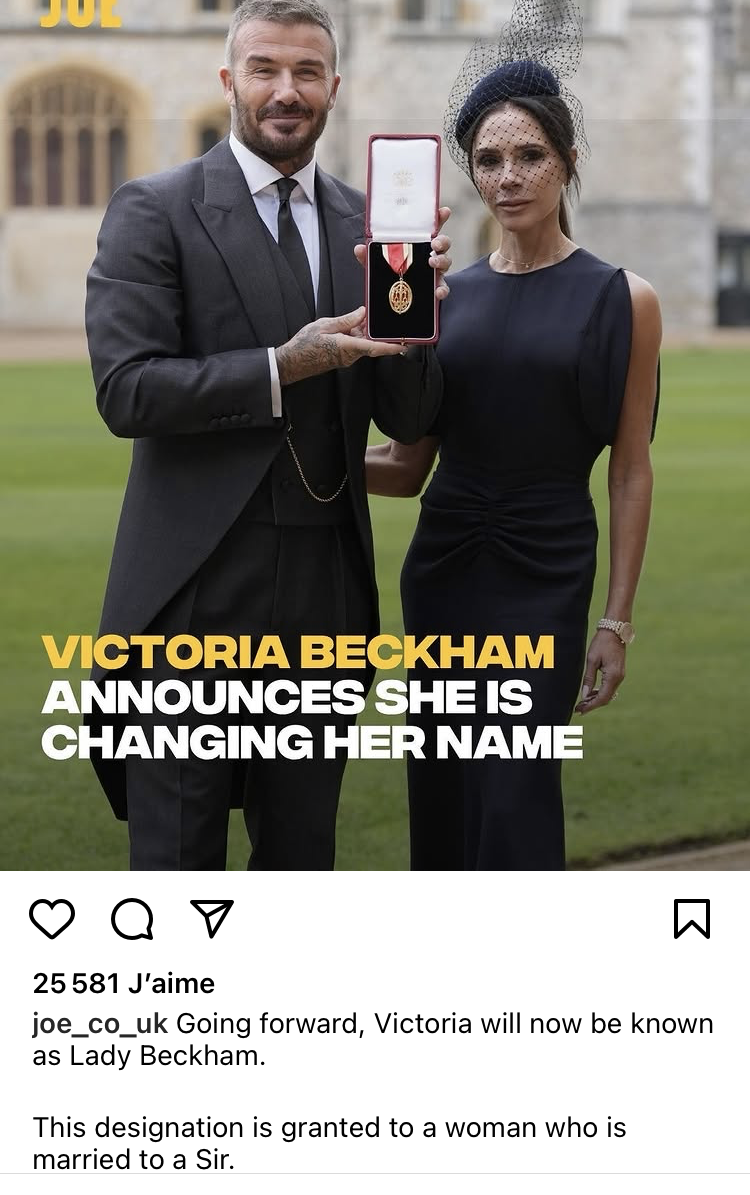The height and width of the screenshot is (1195, 750).
Task: View the 25 581 J'aime likes list
Action: (x=123, y=983)
